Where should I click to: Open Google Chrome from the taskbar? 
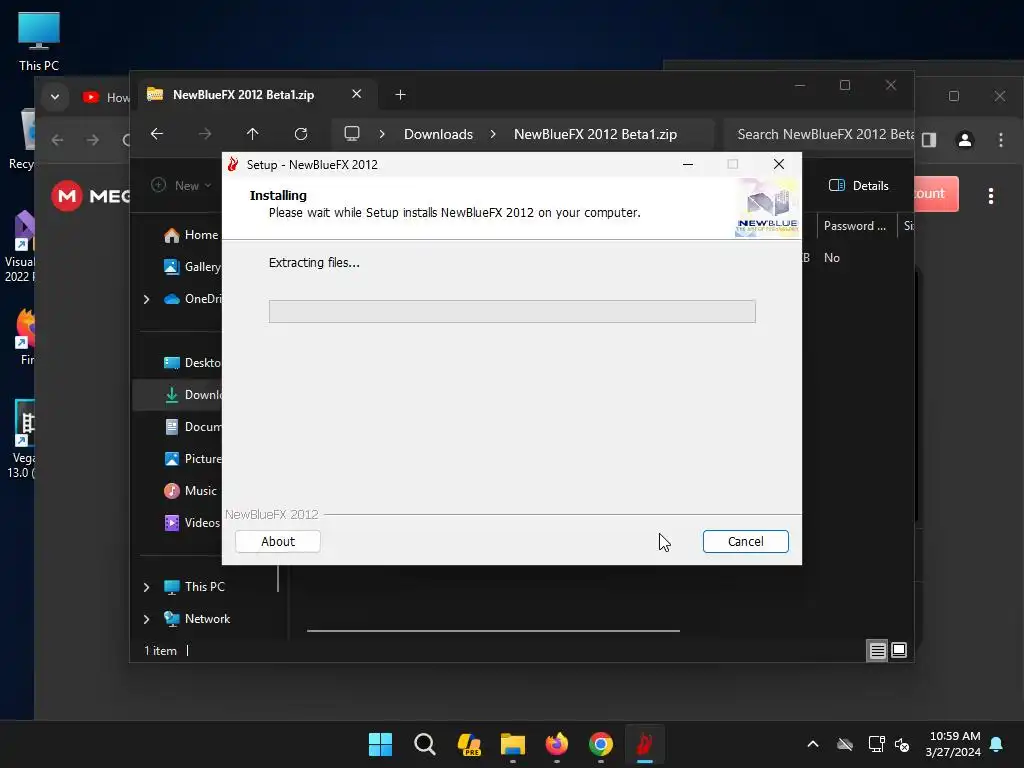pyautogui.click(x=601, y=744)
